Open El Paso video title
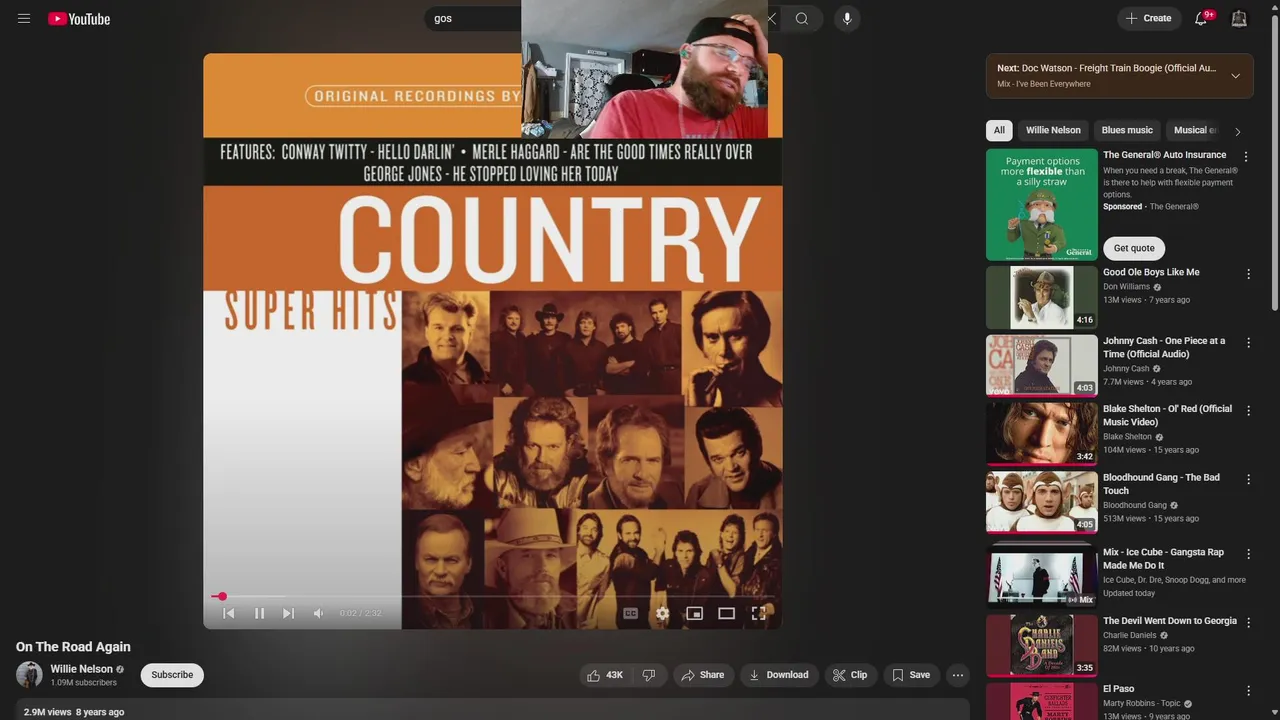Image resolution: width=1280 pixels, height=720 pixels. point(1119,689)
